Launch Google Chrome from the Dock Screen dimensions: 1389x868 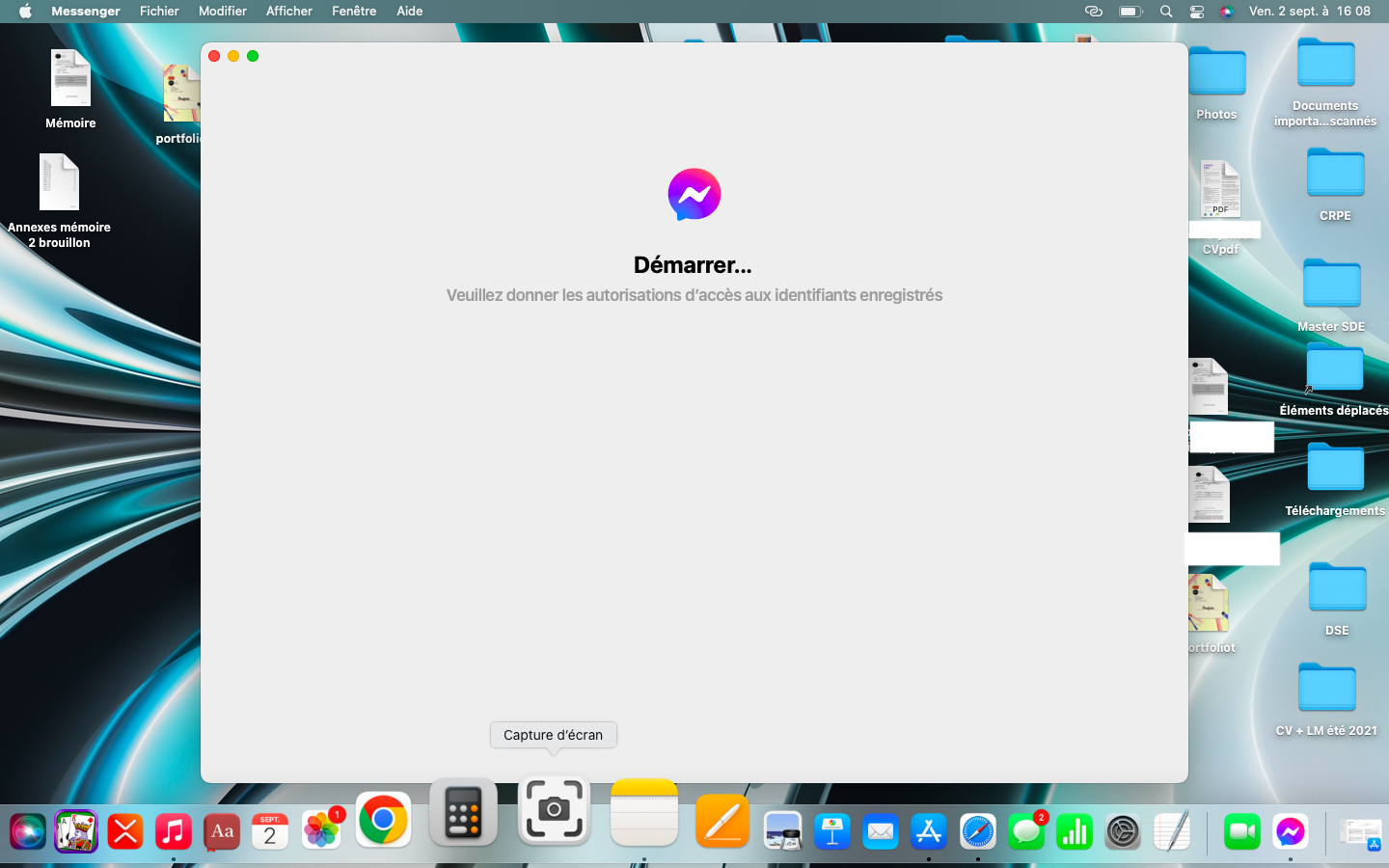[383, 820]
